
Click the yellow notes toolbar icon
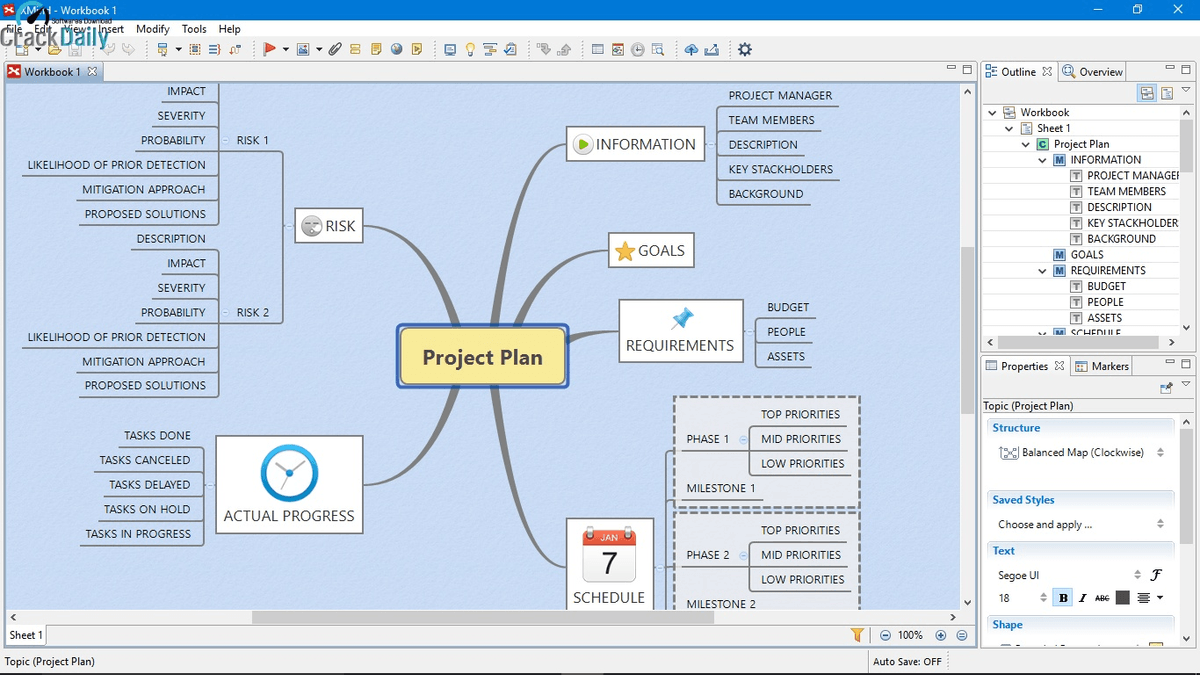376,49
